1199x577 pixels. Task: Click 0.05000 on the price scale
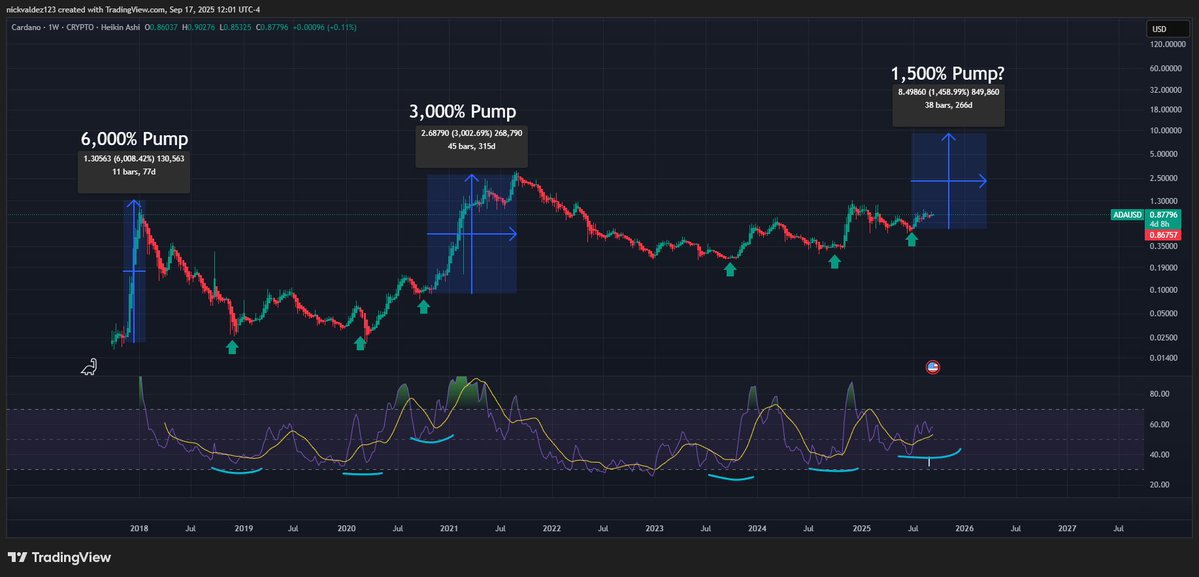1166,314
